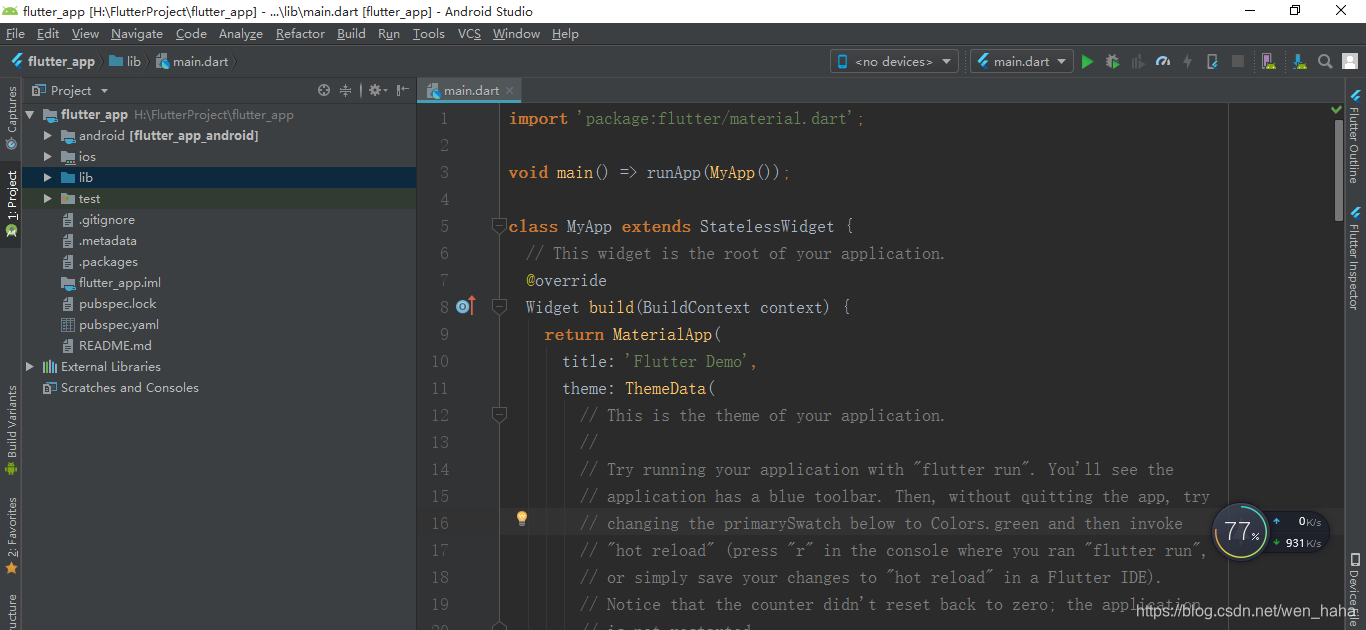The height and width of the screenshot is (630, 1366).
Task: Place cursor on 'Flutter Demo' title string
Action: click(690, 361)
